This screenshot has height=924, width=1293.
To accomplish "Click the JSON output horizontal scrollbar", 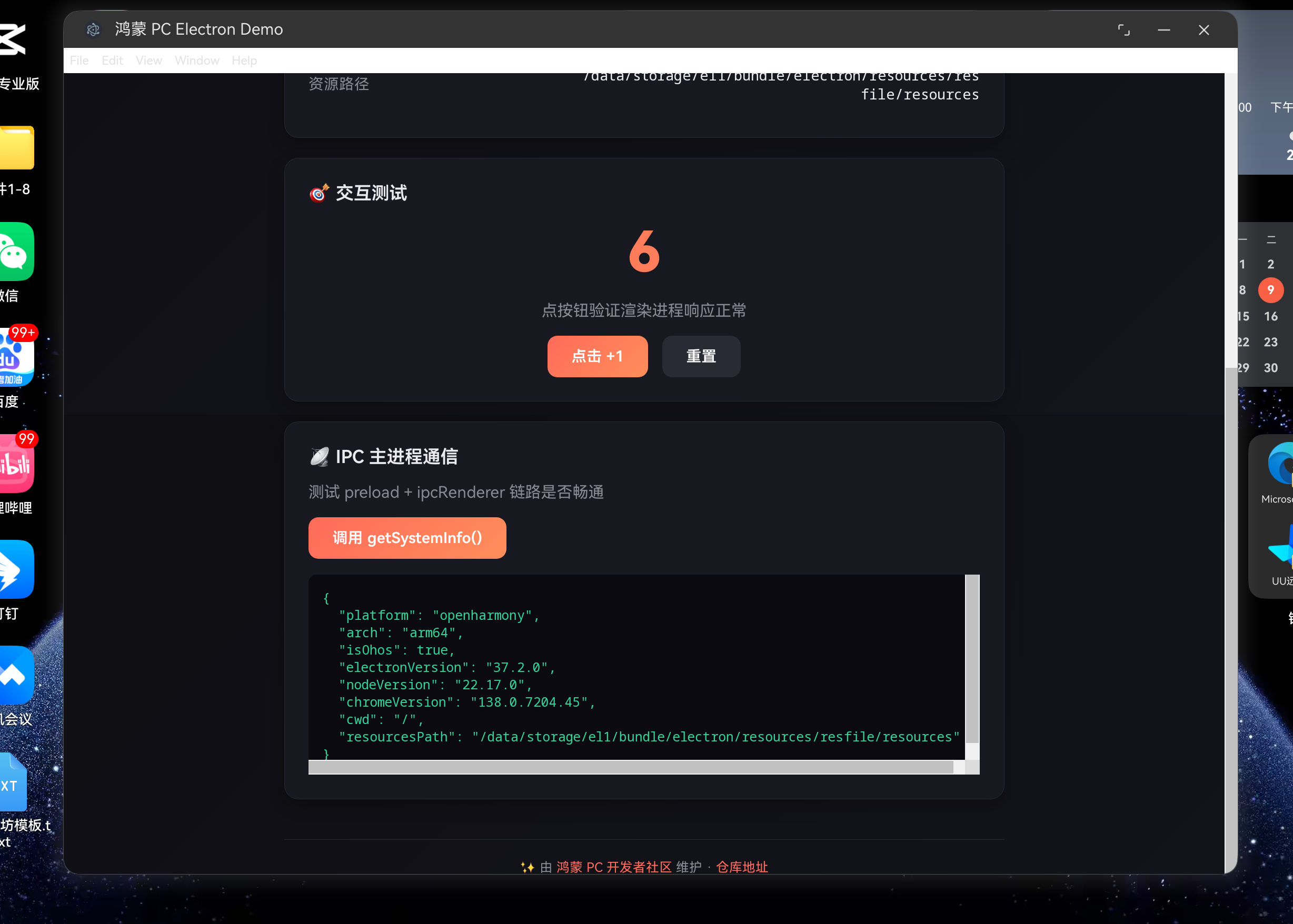I will tap(631, 767).
